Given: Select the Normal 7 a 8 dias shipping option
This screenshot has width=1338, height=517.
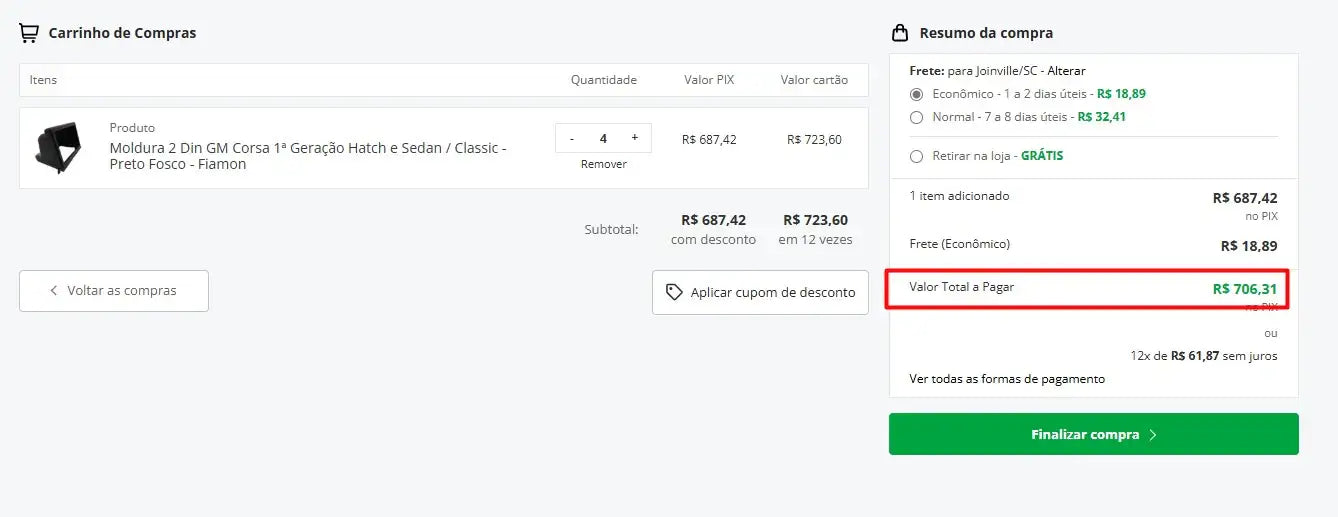Looking at the screenshot, I should coord(916,117).
